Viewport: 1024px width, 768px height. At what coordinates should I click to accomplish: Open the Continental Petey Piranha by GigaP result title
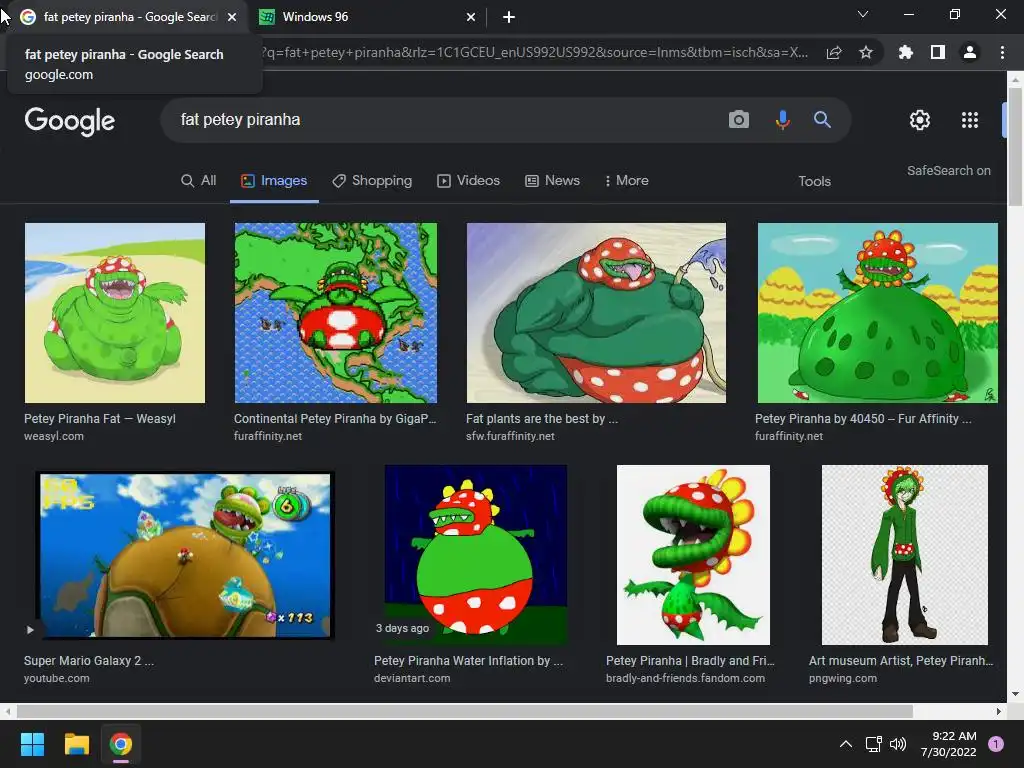[x=335, y=419]
